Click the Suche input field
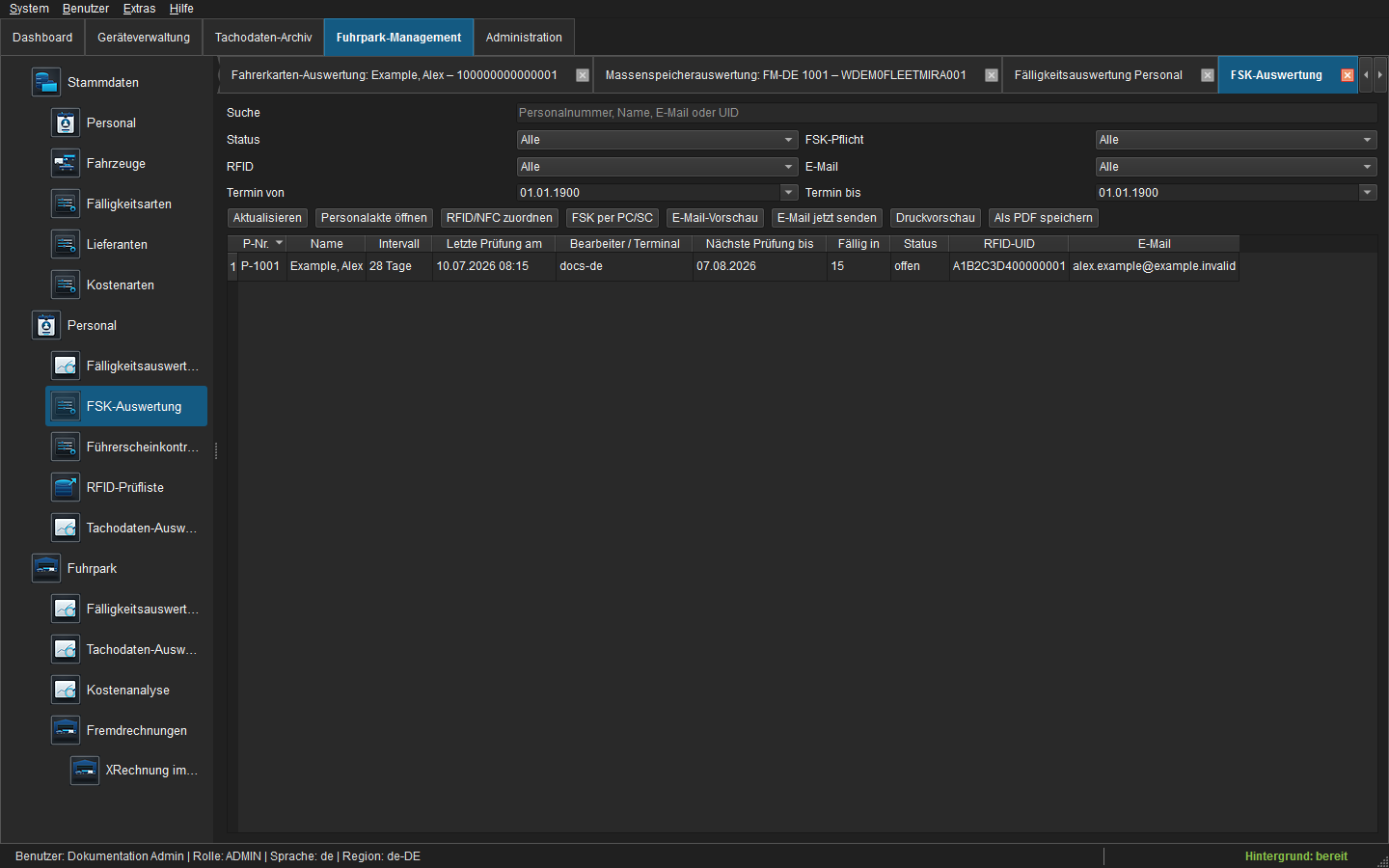This screenshot has height=868, width=1389. point(946,113)
